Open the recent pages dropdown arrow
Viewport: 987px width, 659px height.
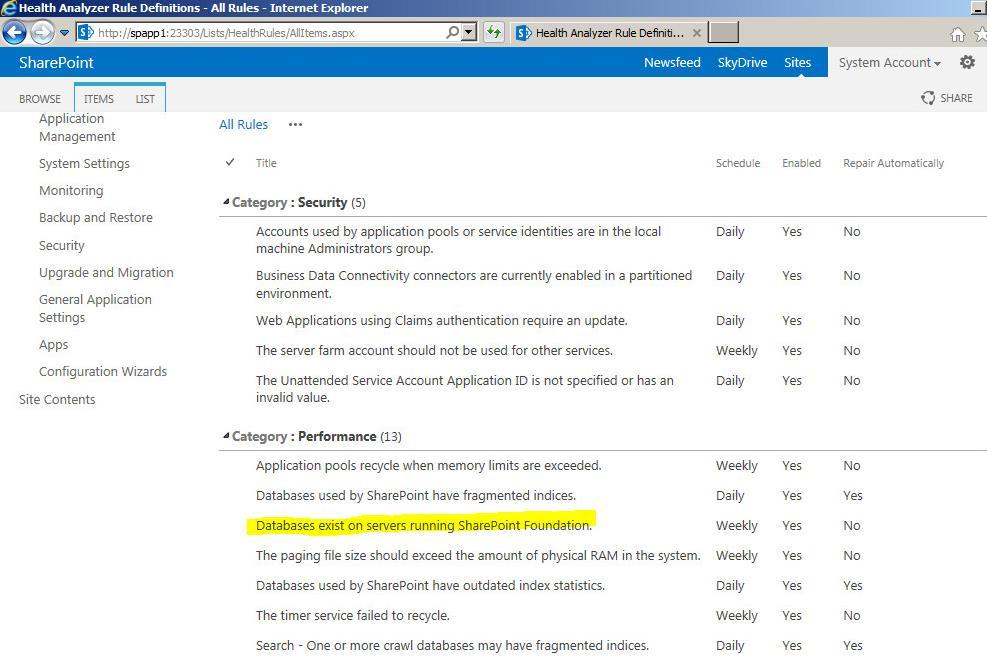click(64, 33)
